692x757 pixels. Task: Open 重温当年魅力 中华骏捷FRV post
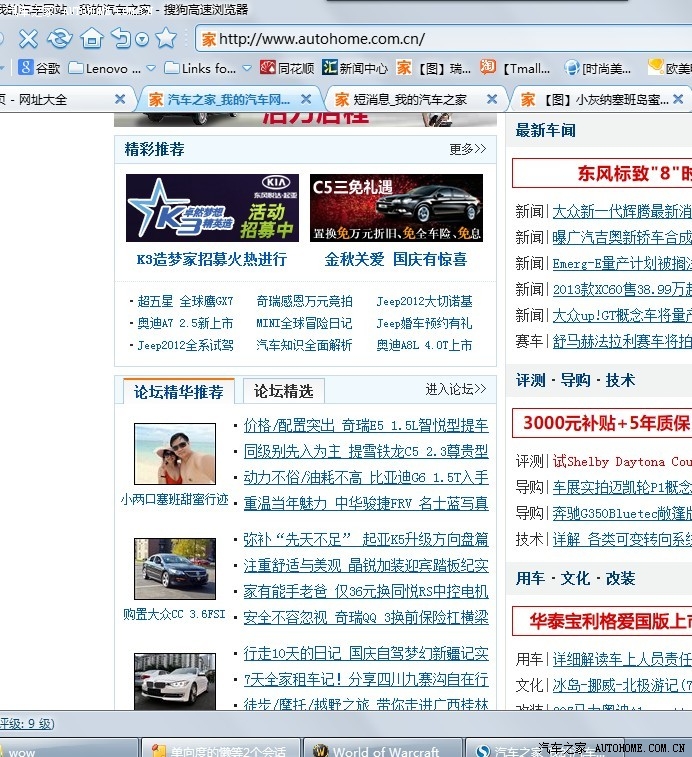point(366,504)
